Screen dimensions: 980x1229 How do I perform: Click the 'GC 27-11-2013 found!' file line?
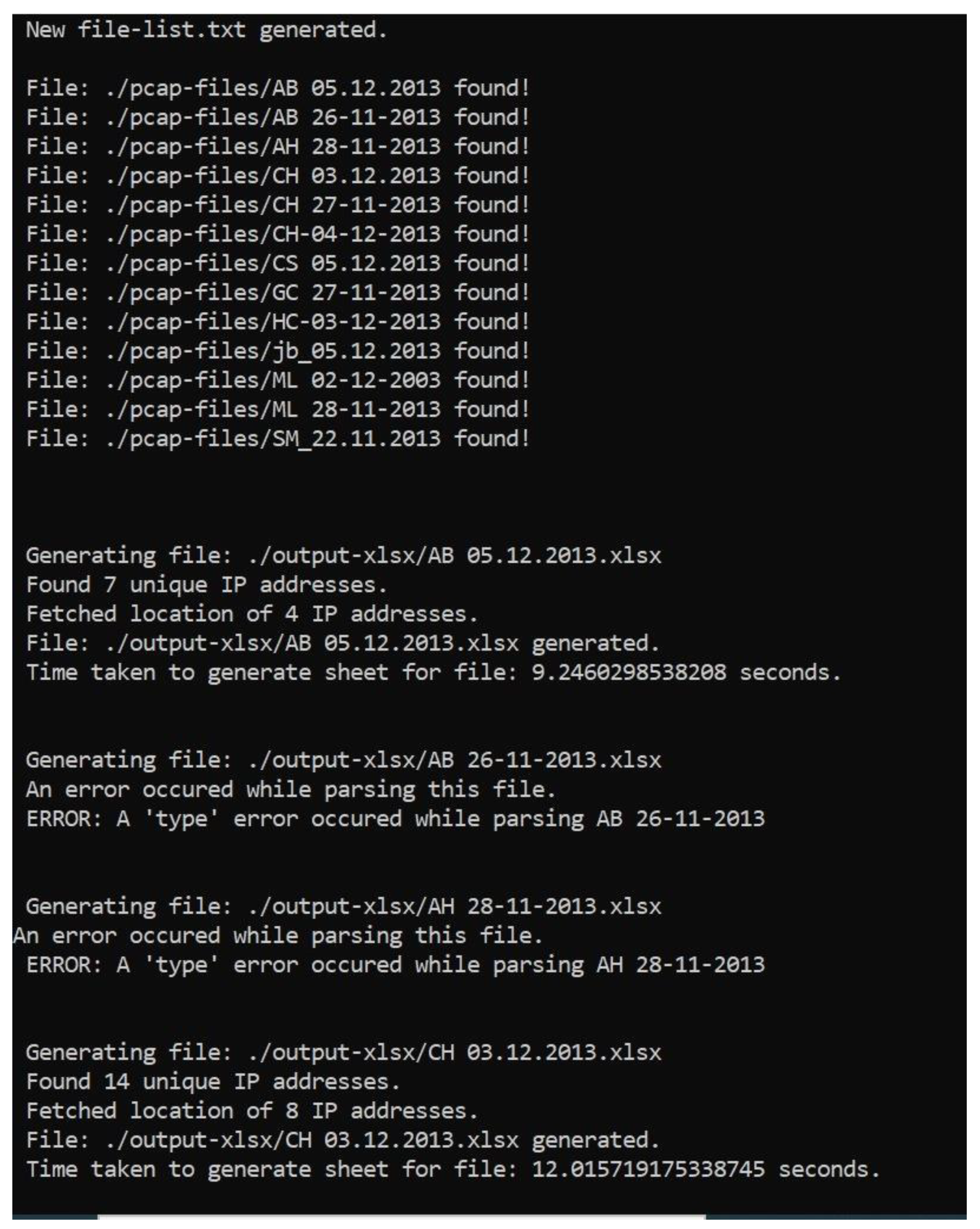coord(278,293)
